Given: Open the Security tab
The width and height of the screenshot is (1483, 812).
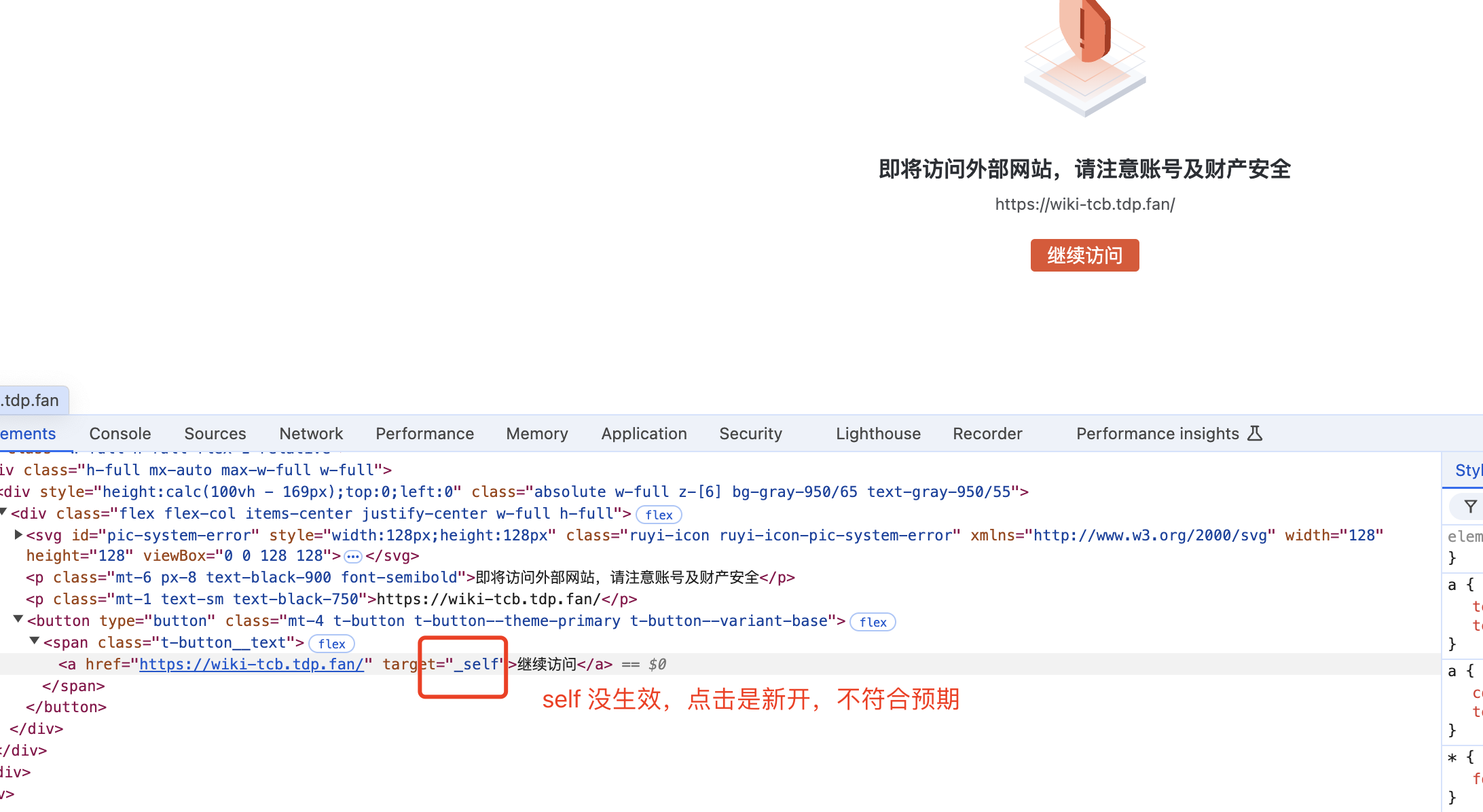Looking at the screenshot, I should pos(750,434).
